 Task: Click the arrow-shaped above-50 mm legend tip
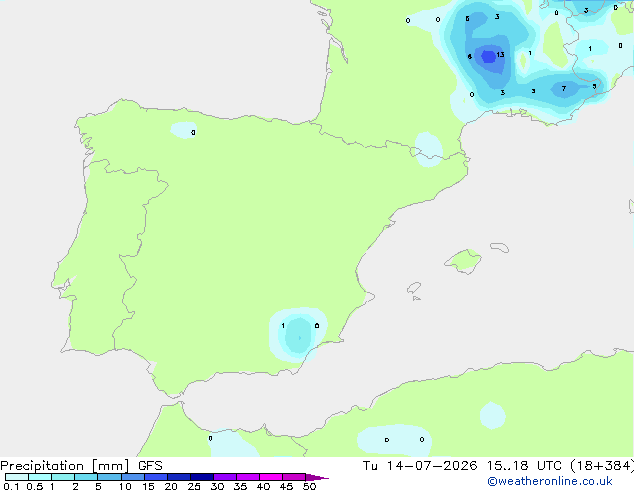pyautogui.click(x=317, y=477)
